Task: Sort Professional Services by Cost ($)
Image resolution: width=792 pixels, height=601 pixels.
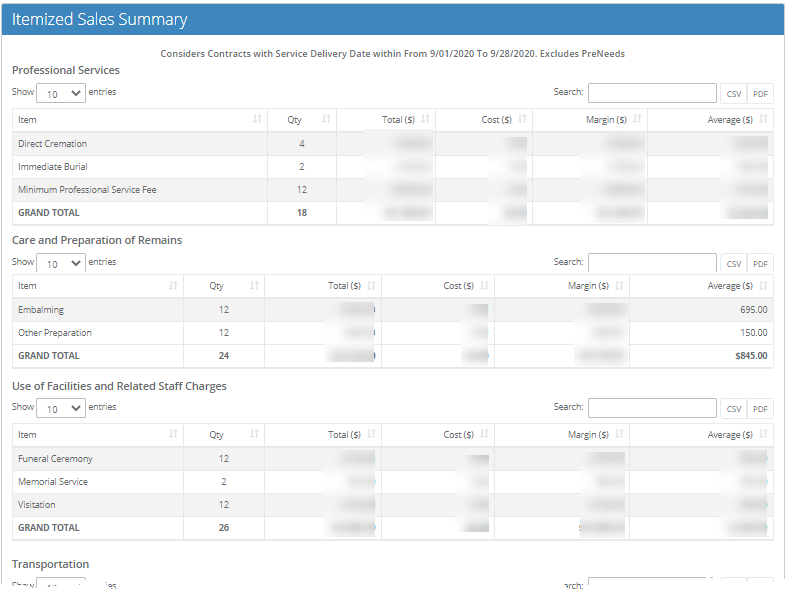Action: pyautogui.click(x=484, y=120)
